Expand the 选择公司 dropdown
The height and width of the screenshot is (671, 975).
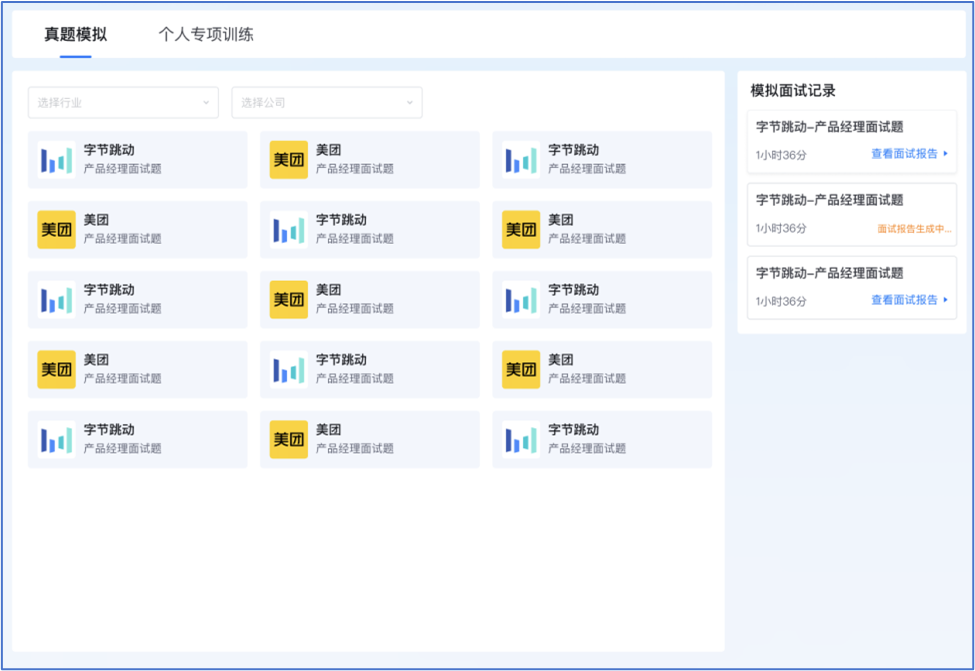pos(327,103)
